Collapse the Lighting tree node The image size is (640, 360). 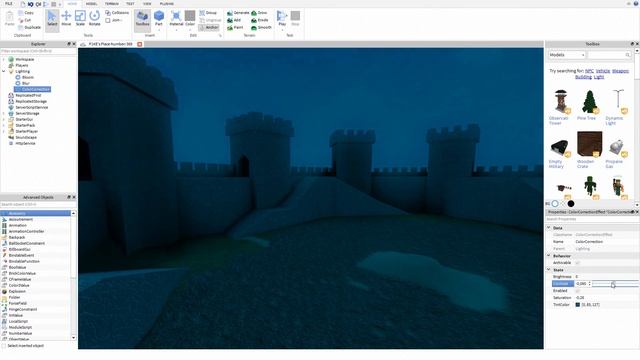point(4,71)
